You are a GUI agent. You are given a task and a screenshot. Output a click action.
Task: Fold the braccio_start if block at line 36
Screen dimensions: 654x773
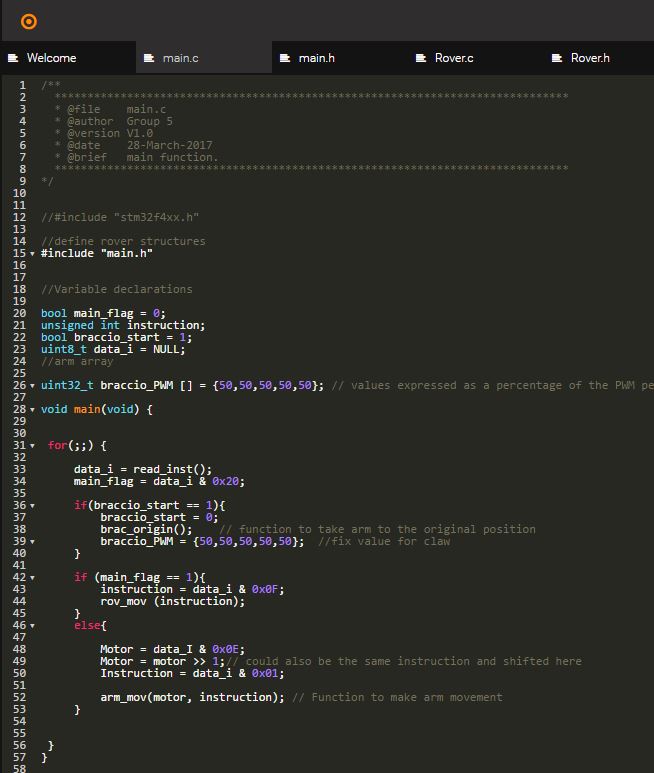tap(32, 506)
